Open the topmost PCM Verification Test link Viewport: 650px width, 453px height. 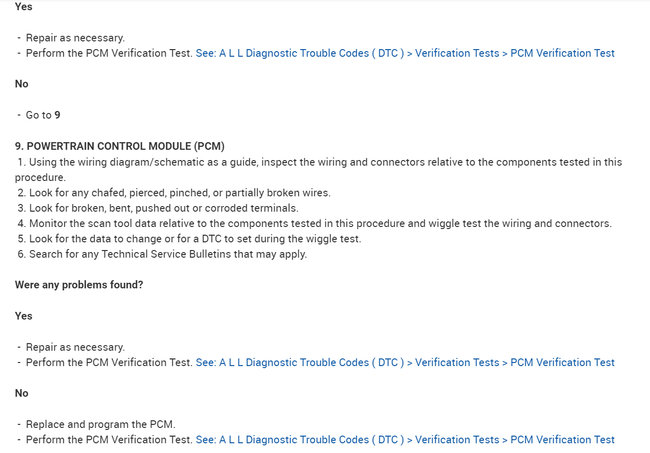click(x=405, y=53)
